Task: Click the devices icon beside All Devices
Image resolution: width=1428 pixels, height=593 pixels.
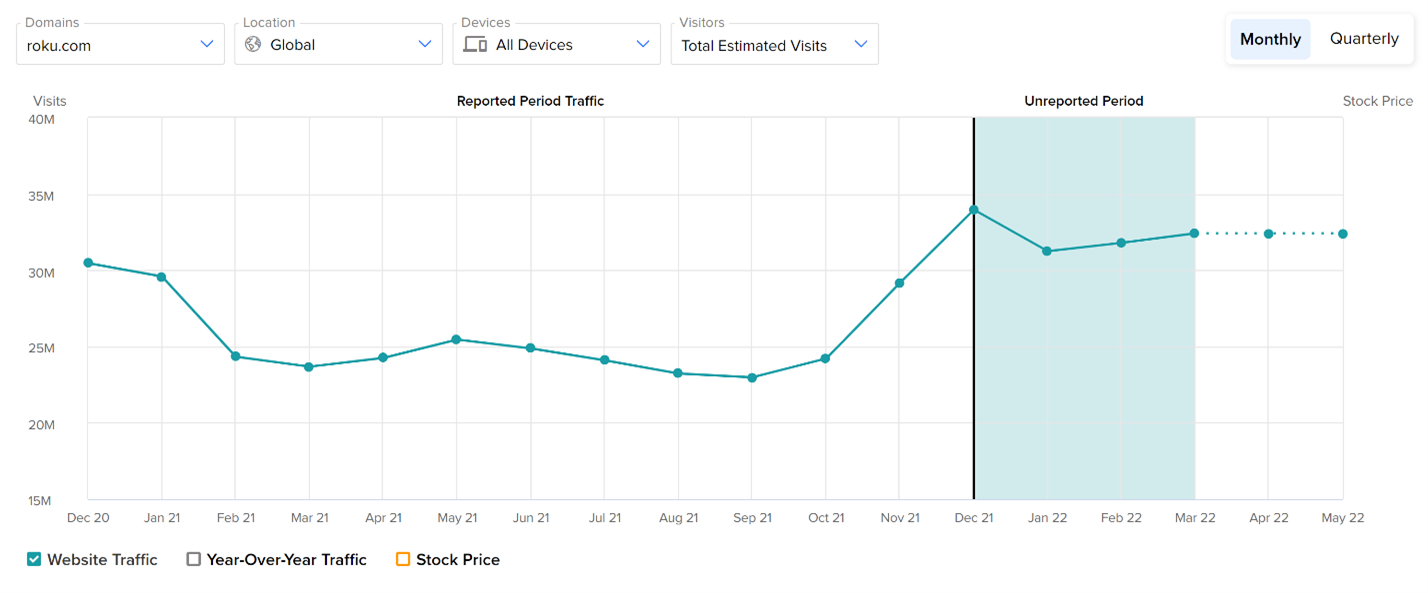Action: 475,44
